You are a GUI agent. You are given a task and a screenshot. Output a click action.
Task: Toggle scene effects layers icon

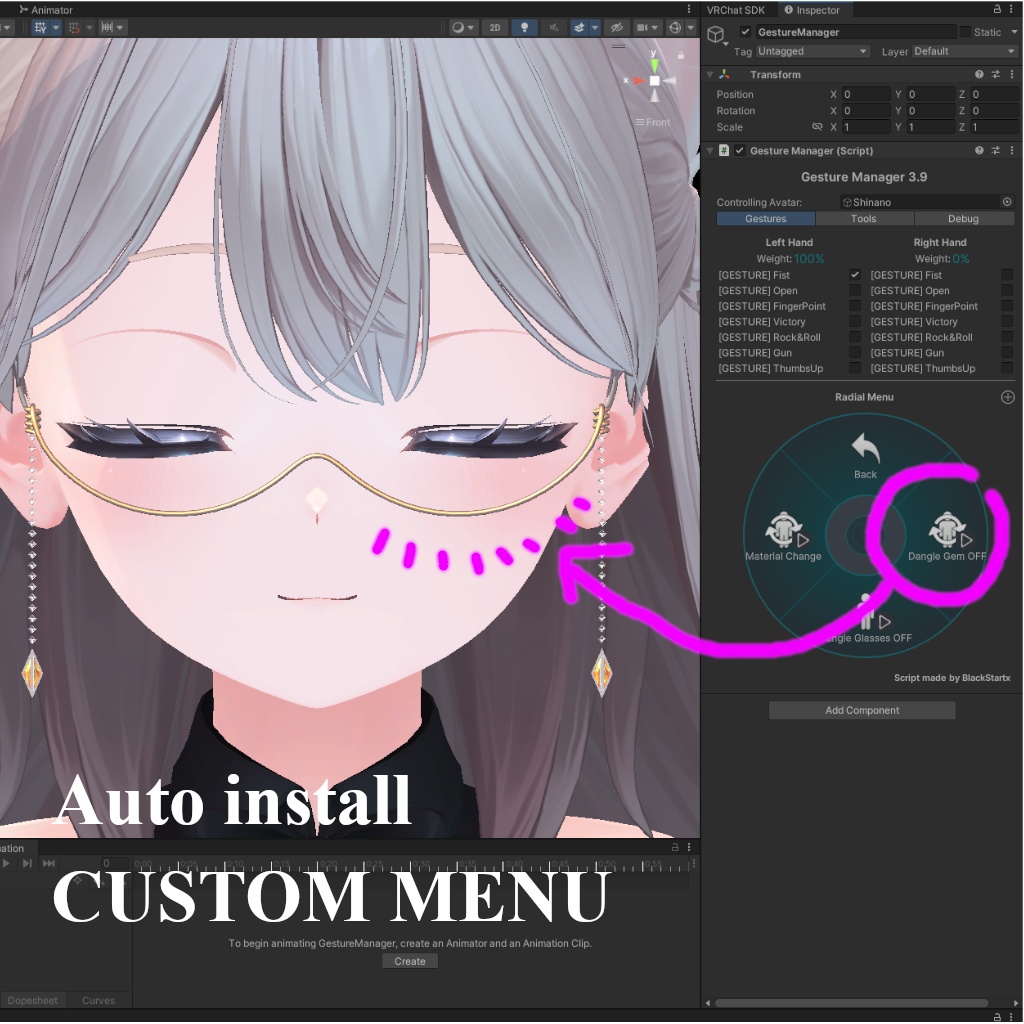[x=579, y=27]
